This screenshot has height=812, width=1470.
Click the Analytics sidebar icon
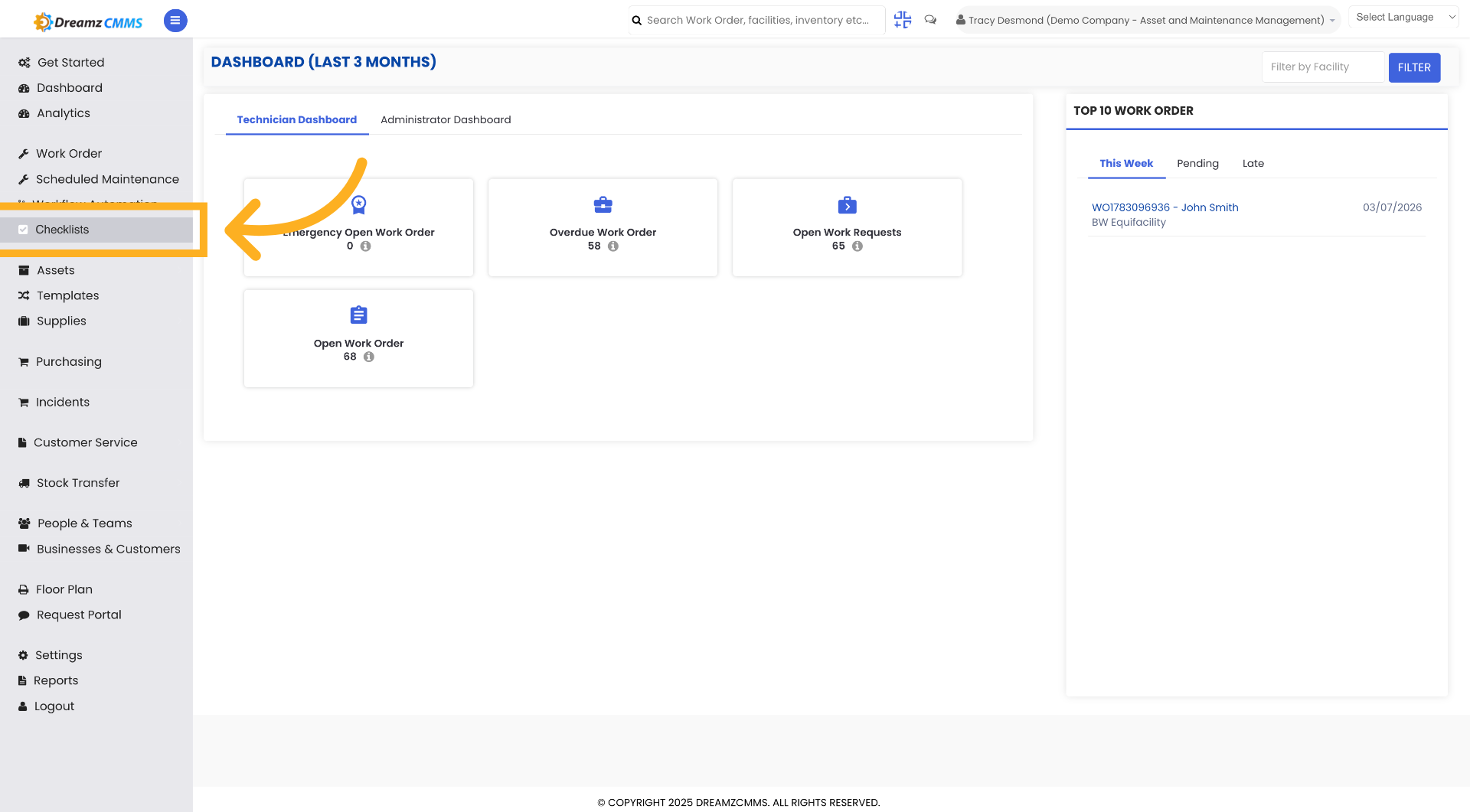[x=24, y=113]
